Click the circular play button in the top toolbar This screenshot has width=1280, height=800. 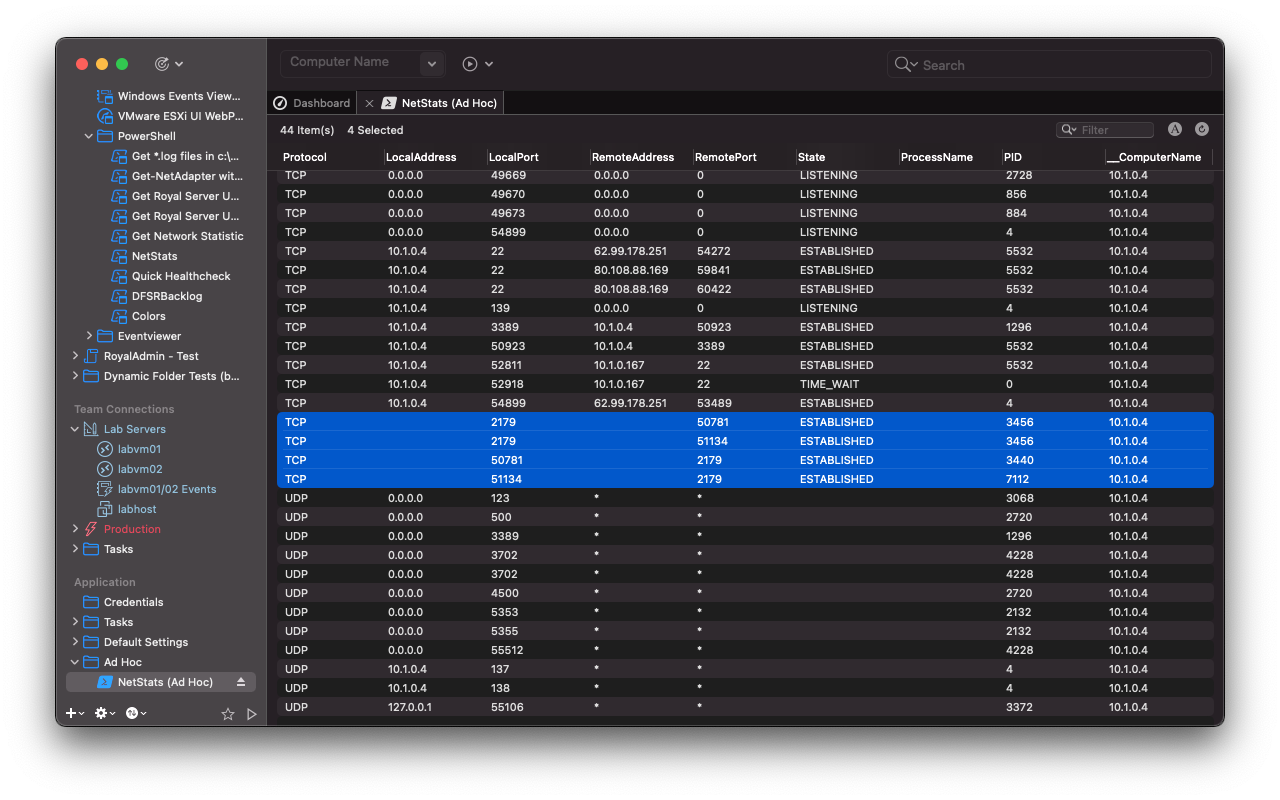coord(468,63)
